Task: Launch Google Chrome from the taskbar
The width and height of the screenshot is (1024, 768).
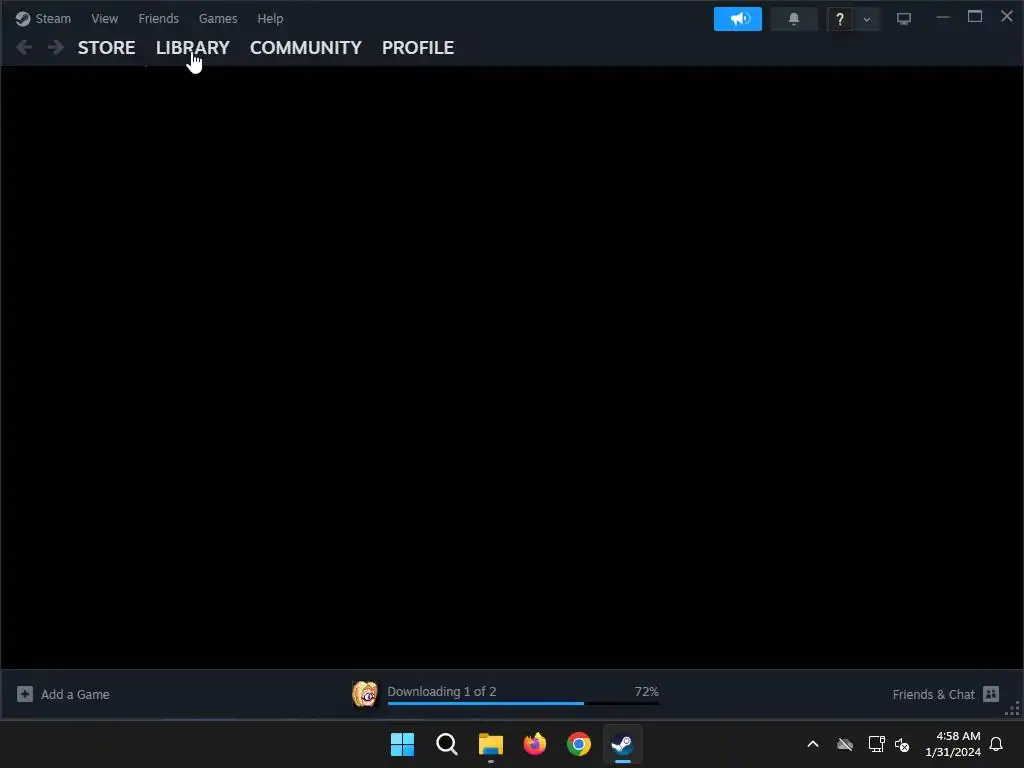Action: tap(579, 744)
